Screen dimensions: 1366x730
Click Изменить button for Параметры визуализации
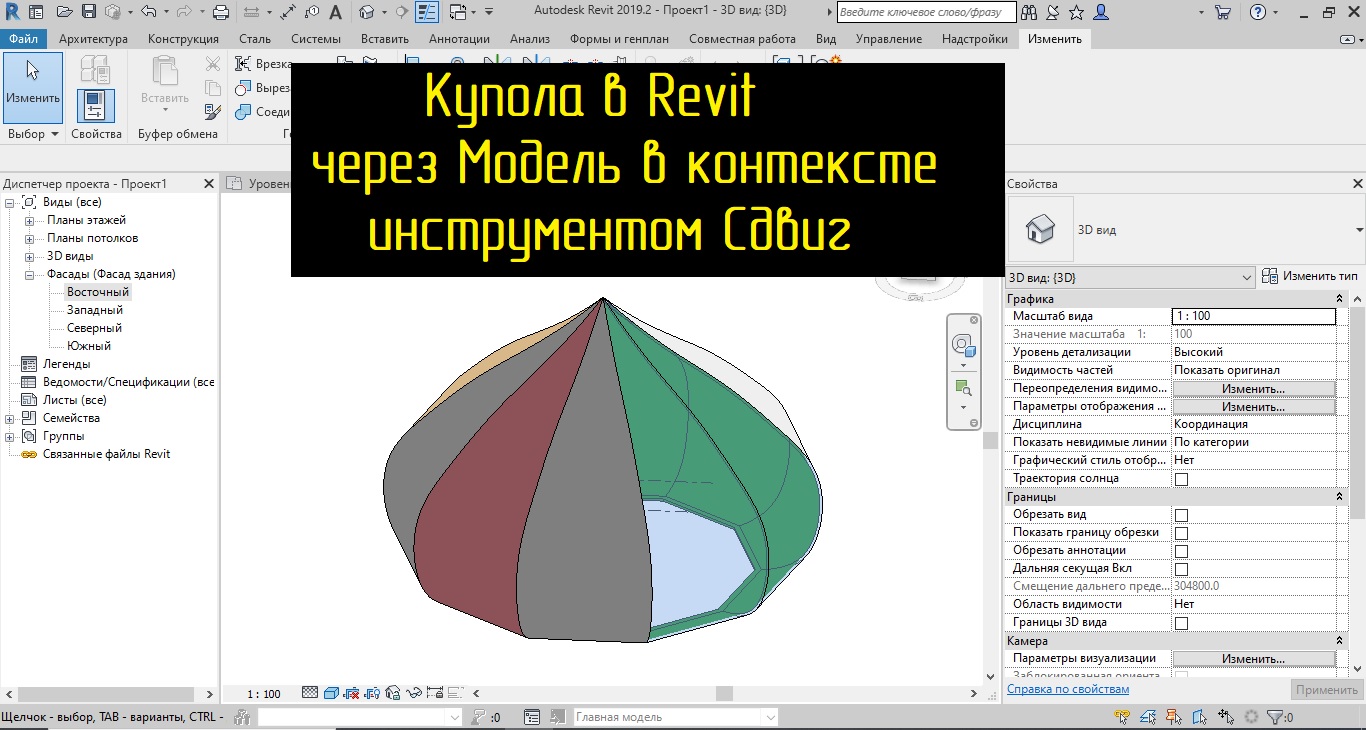coord(1253,659)
